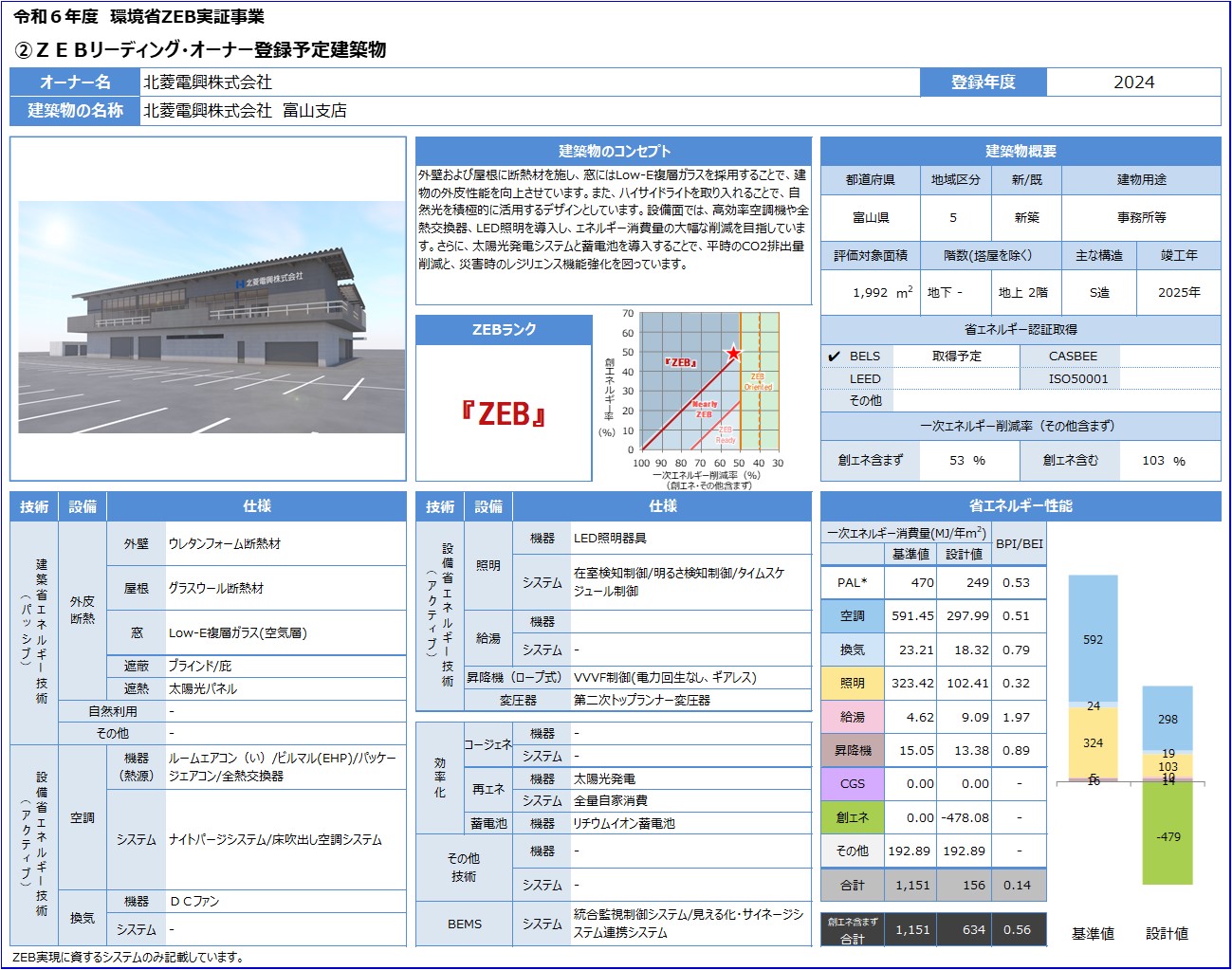Click the 591.45 baseline value

tap(912, 616)
